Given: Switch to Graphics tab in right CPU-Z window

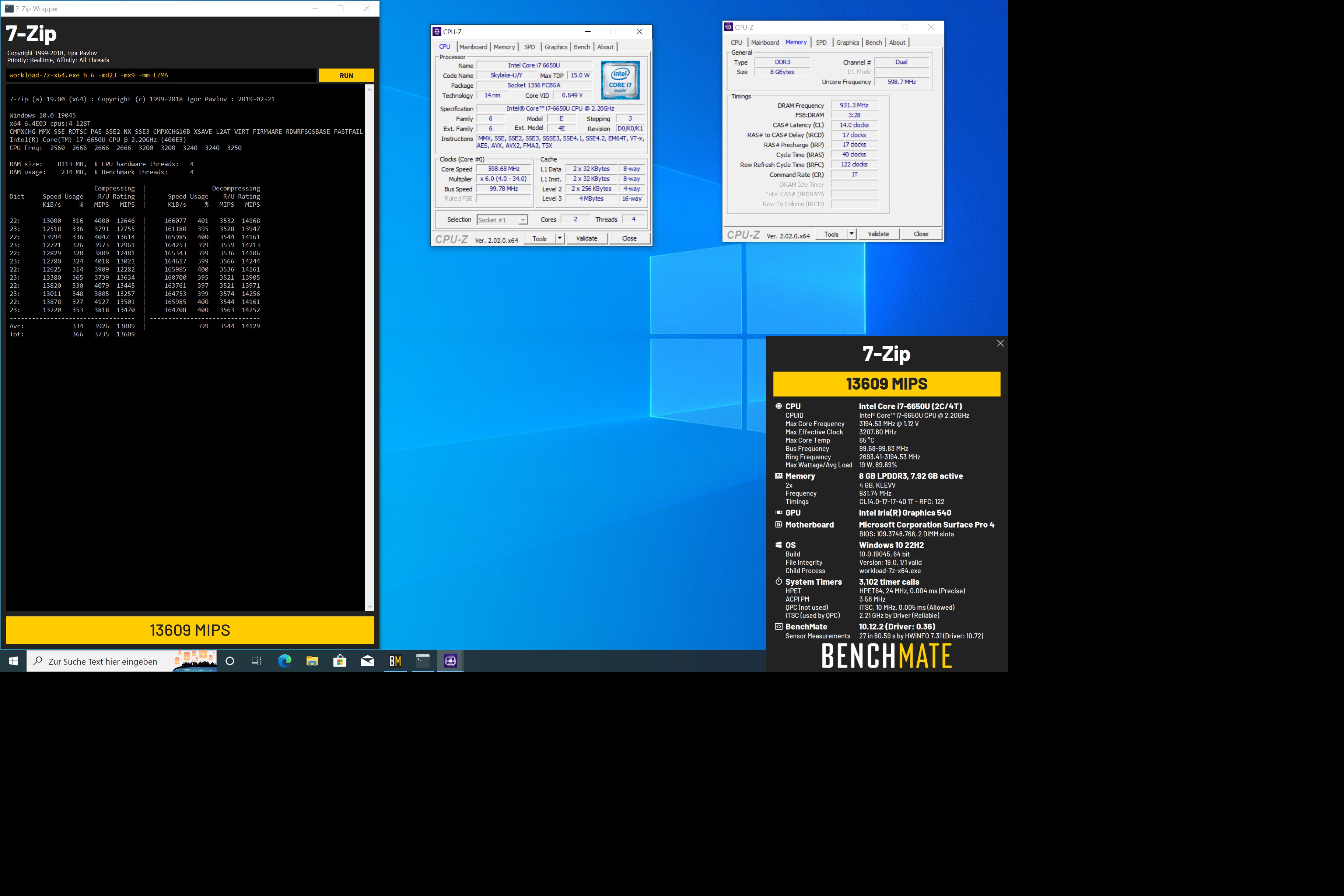Looking at the screenshot, I should (x=847, y=42).
